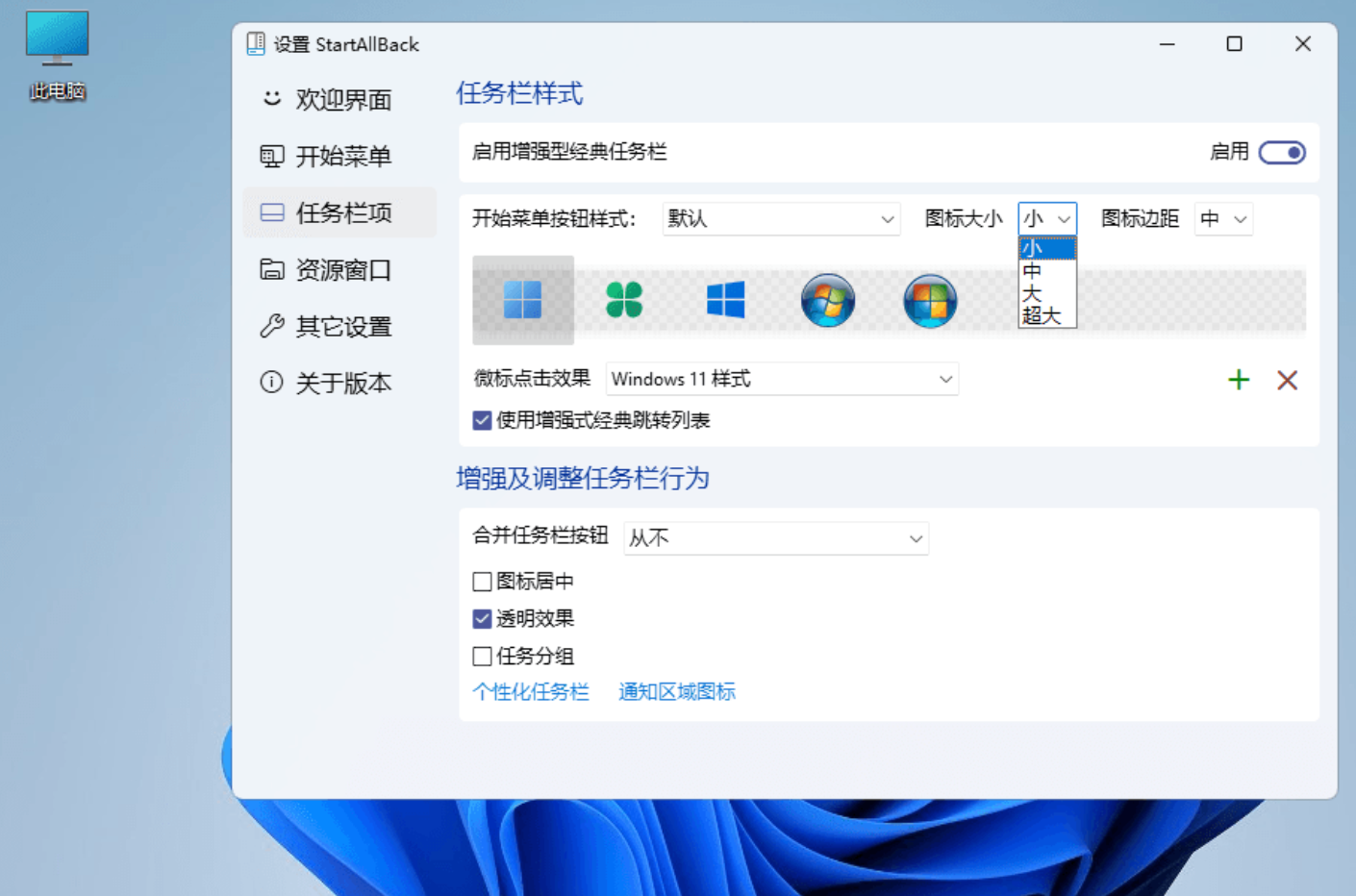Click the green plus add-icon button

pyautogui.click(x=1239, y=380)
